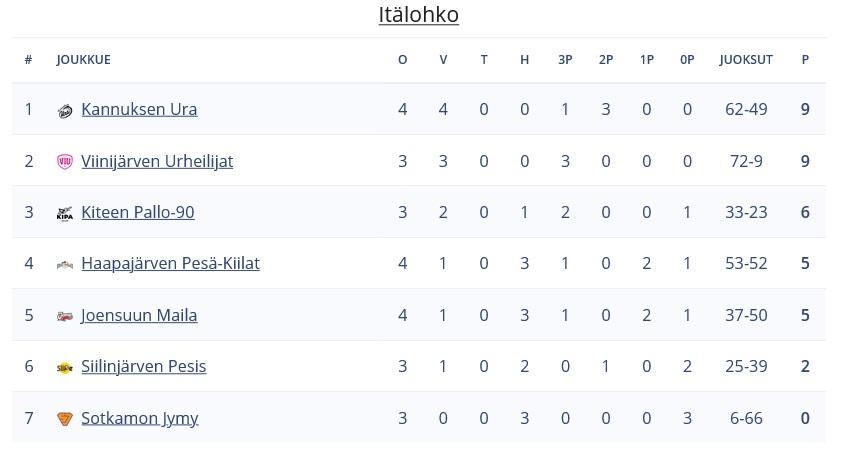Follow the Kiteen Pallo-90 link
Image resolution: width=842 pixels, height=452 pixels.
(137, 212)
